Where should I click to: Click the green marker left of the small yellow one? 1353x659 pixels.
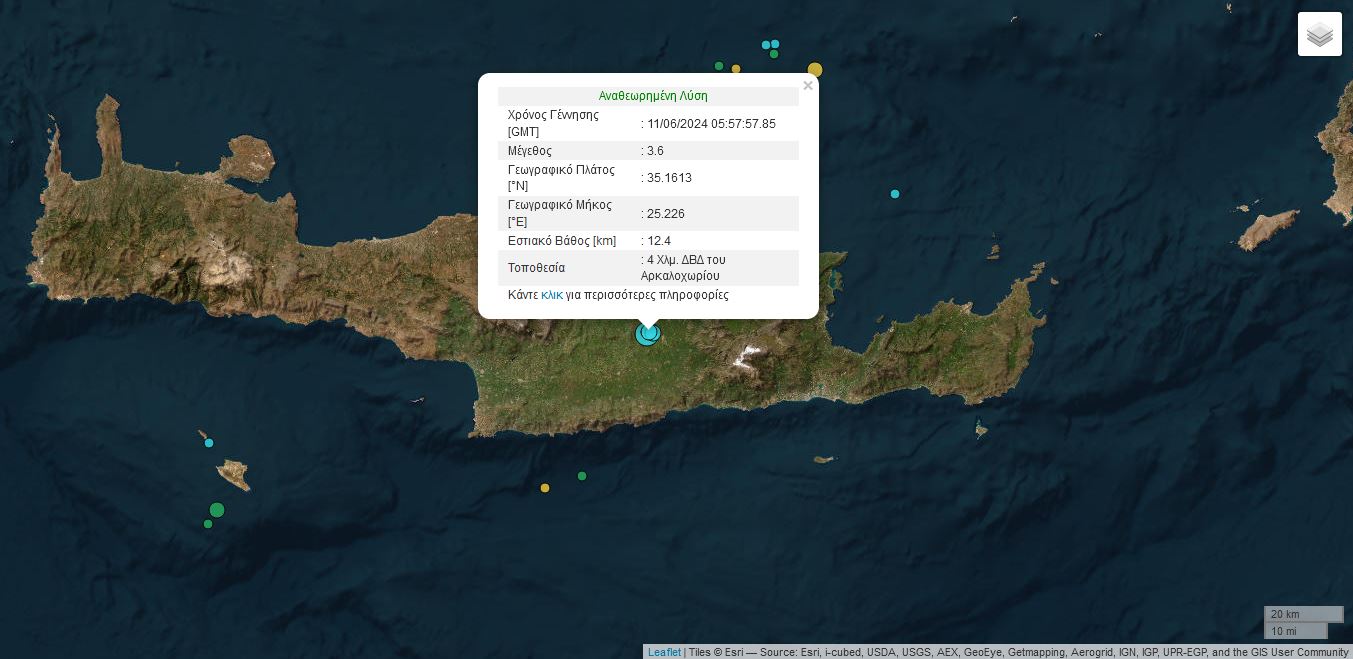click(719, 66)
